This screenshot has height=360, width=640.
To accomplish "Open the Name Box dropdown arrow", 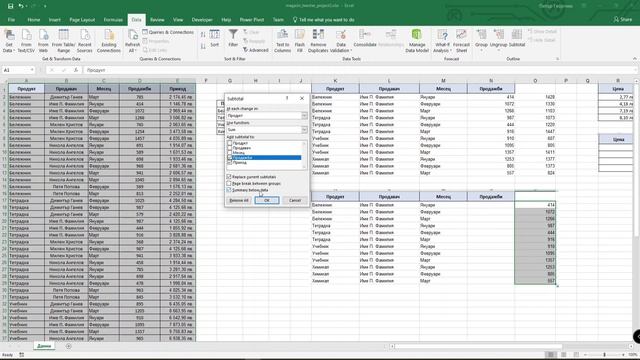I will coord(32,70).
